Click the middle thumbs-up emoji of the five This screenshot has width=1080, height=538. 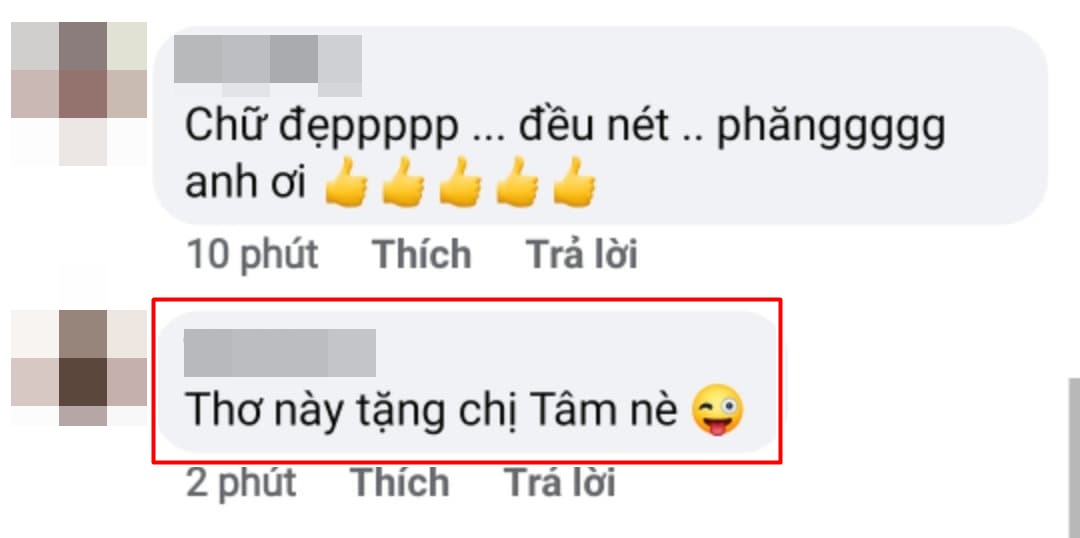pyautogui.click(x=460, y=183)
